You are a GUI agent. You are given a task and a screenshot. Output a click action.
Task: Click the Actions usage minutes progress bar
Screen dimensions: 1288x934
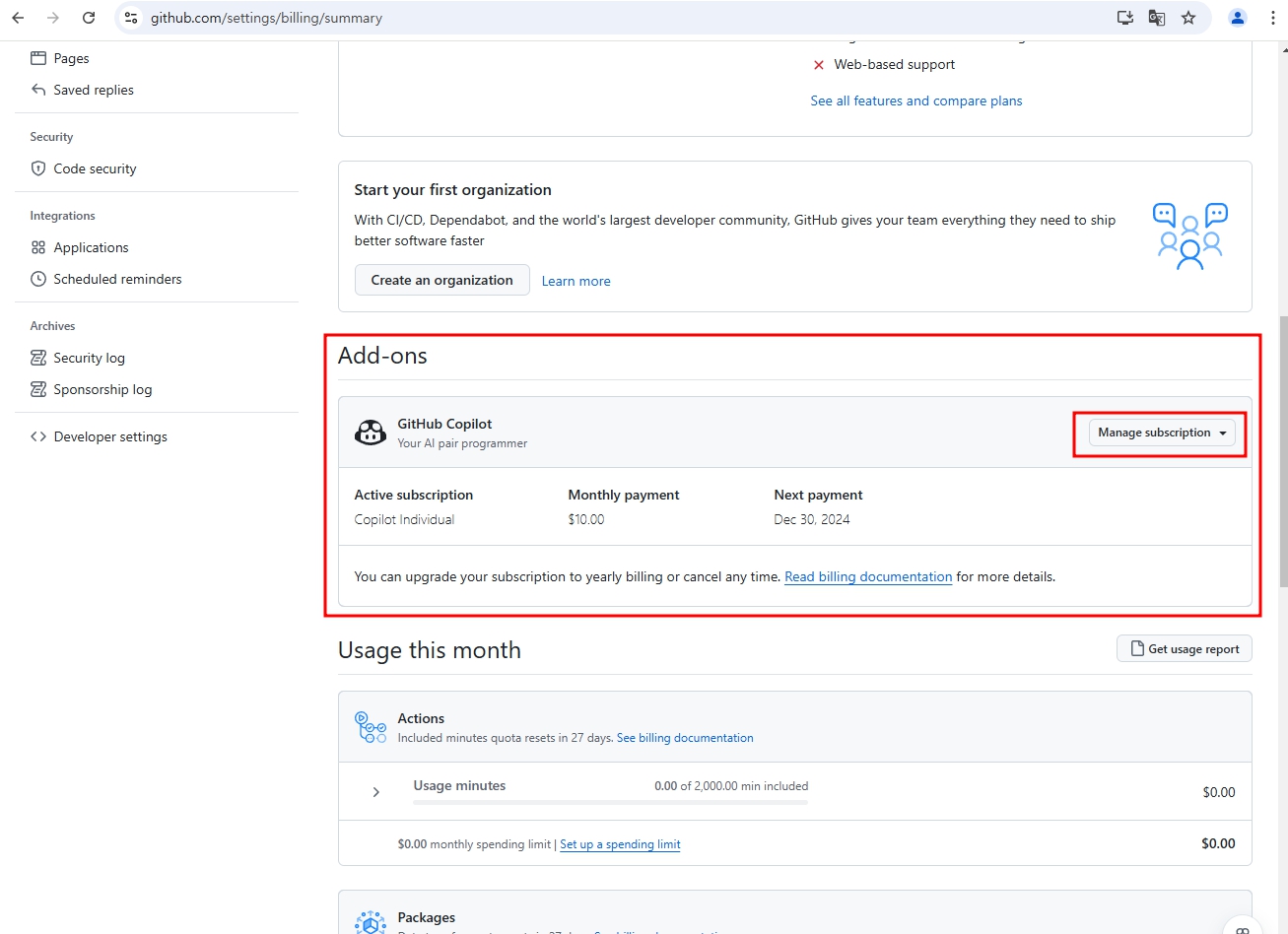610,802
